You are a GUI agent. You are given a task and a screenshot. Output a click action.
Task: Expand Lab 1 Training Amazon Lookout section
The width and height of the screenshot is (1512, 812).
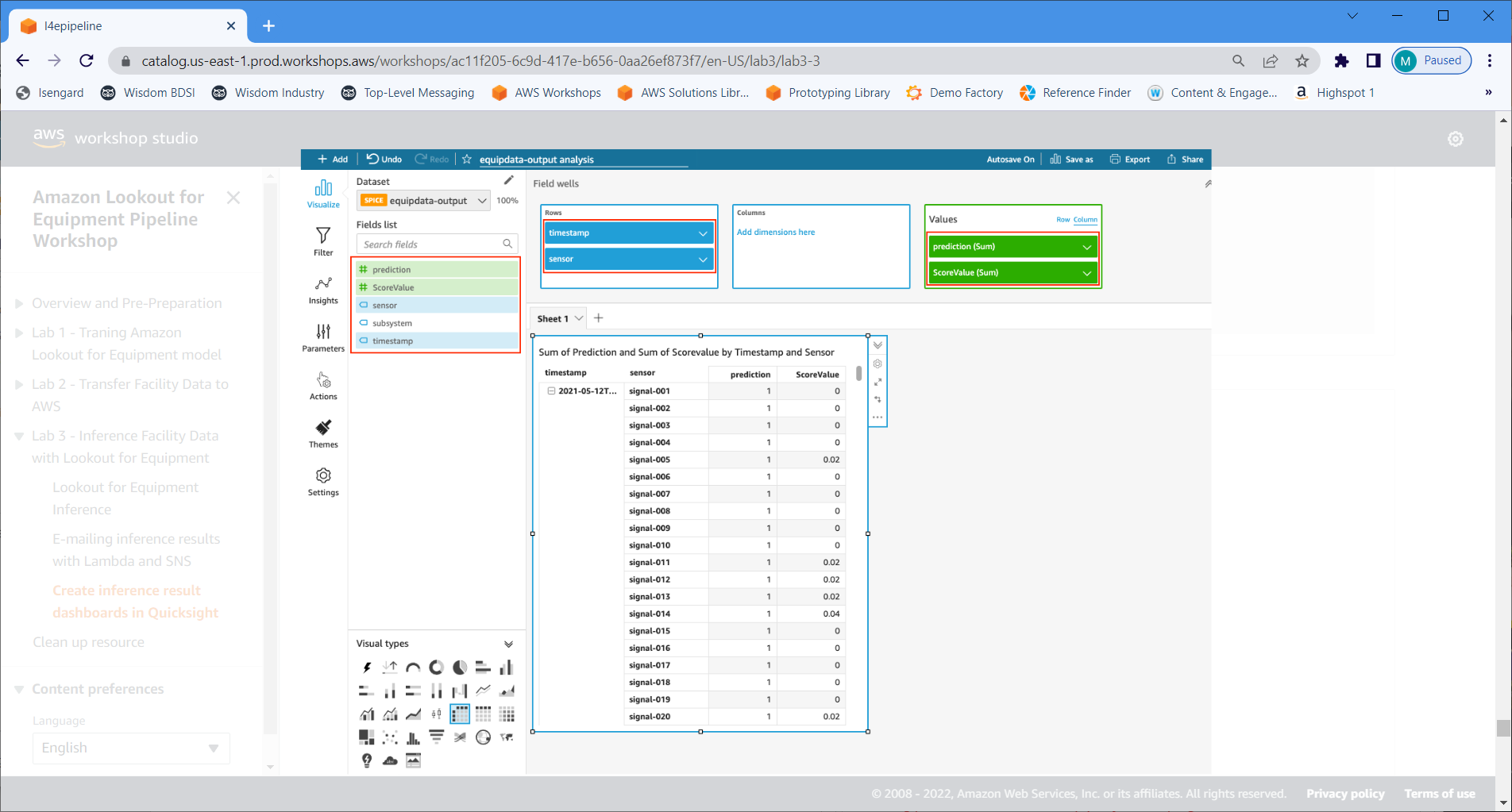tap(19, 333)
